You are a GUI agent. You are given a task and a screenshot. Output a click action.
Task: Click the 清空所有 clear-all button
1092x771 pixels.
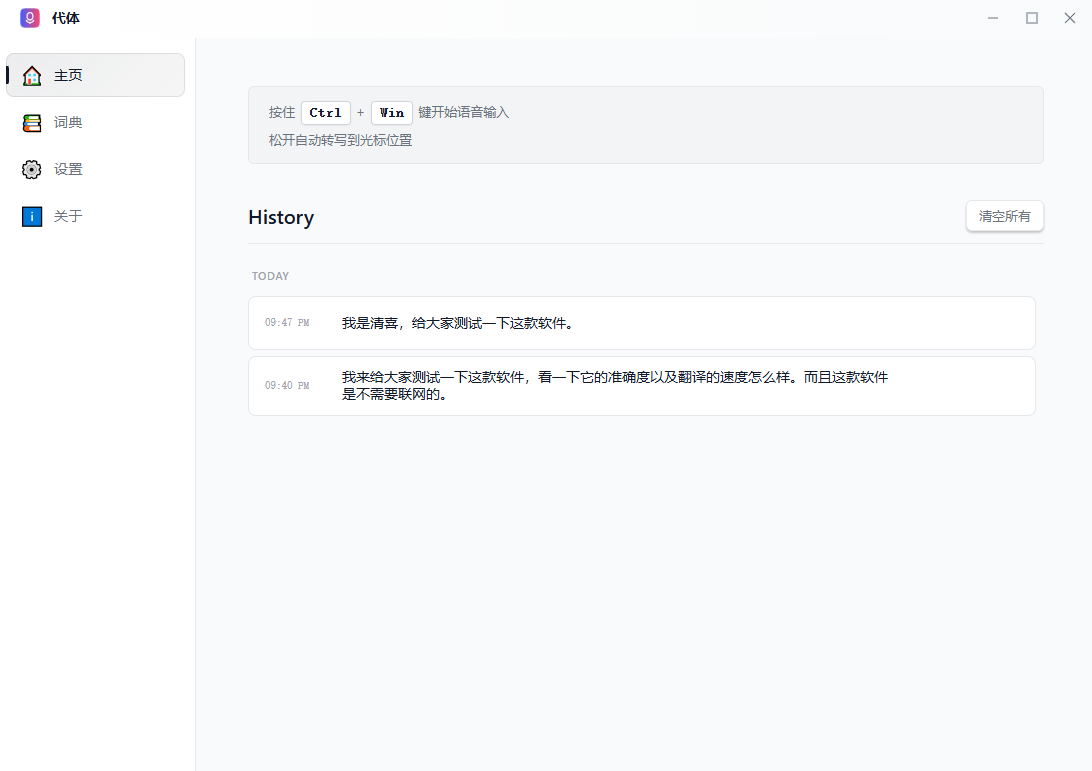[1004, 216]
